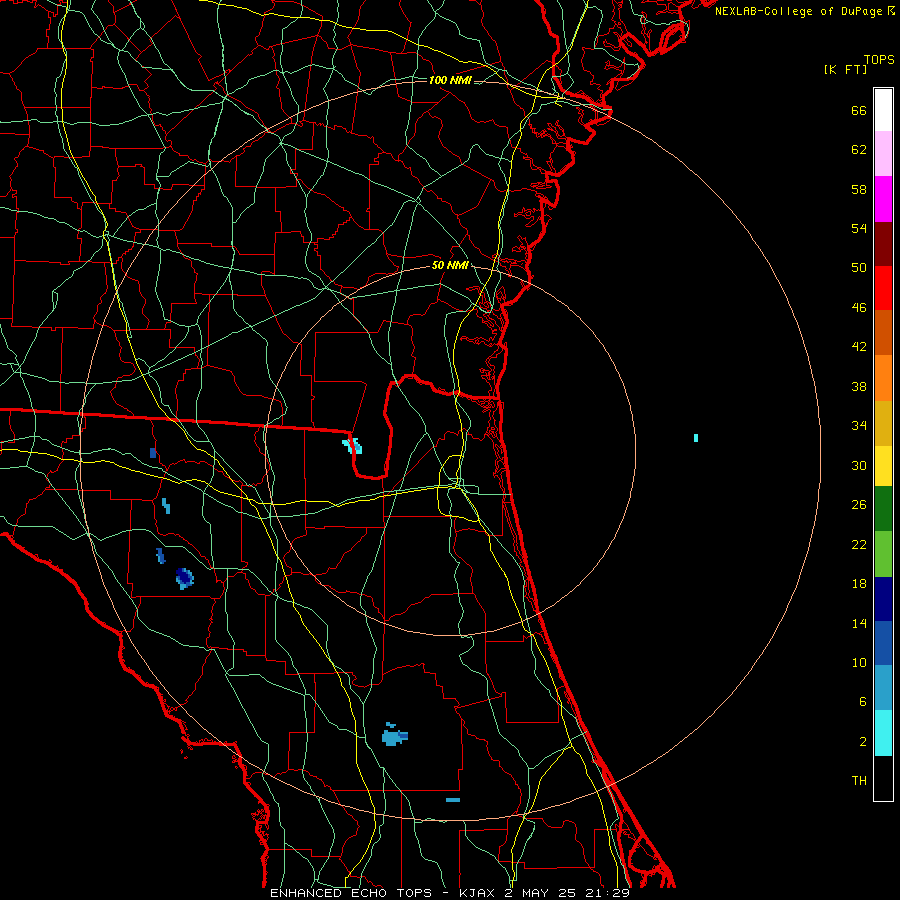Click the "[K FT]" units label
Viewport: 900px width, 900px height.
click(846, 69)
